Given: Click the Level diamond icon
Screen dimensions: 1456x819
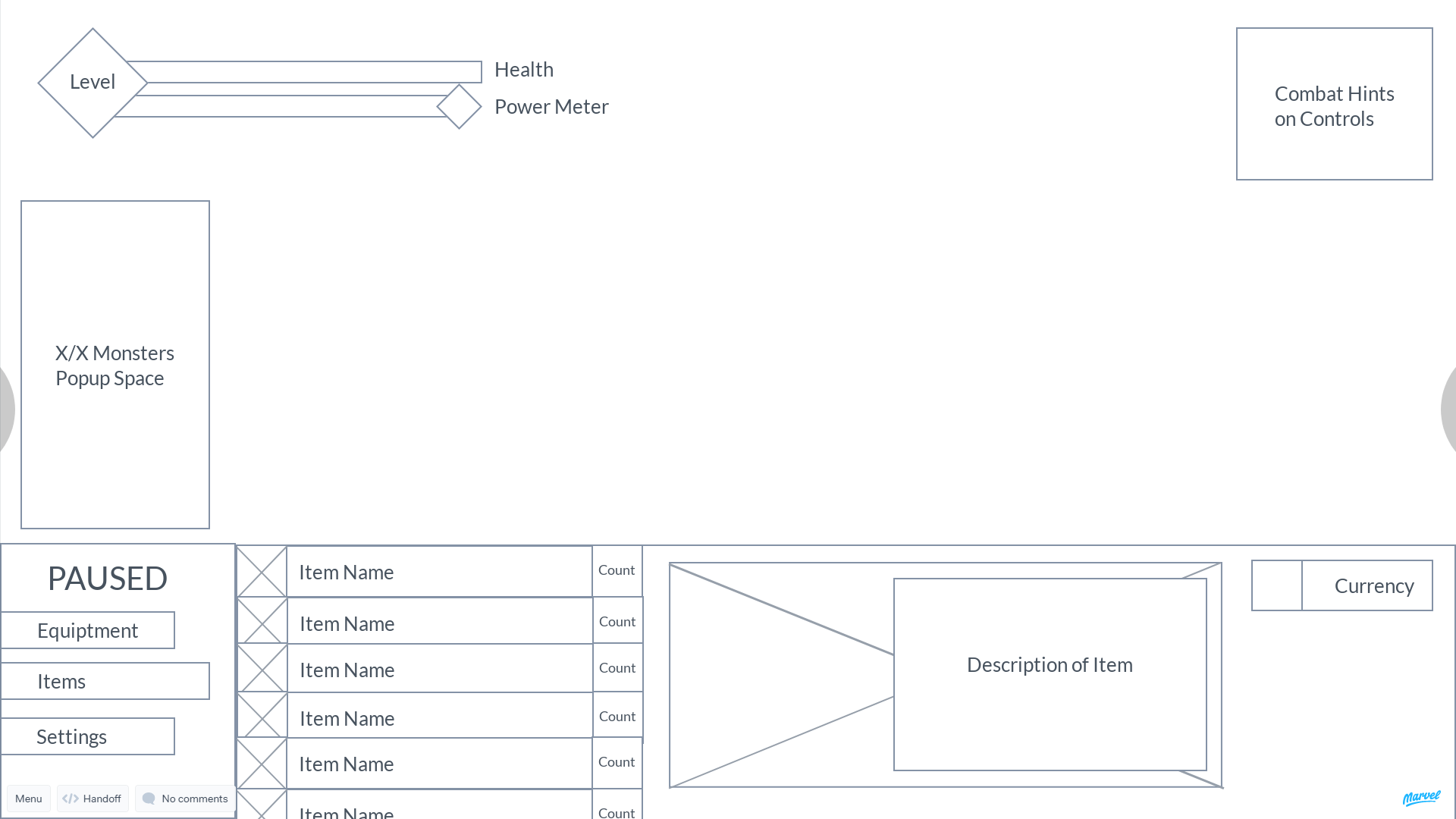Looking at the screenshot, I should 92,81.
